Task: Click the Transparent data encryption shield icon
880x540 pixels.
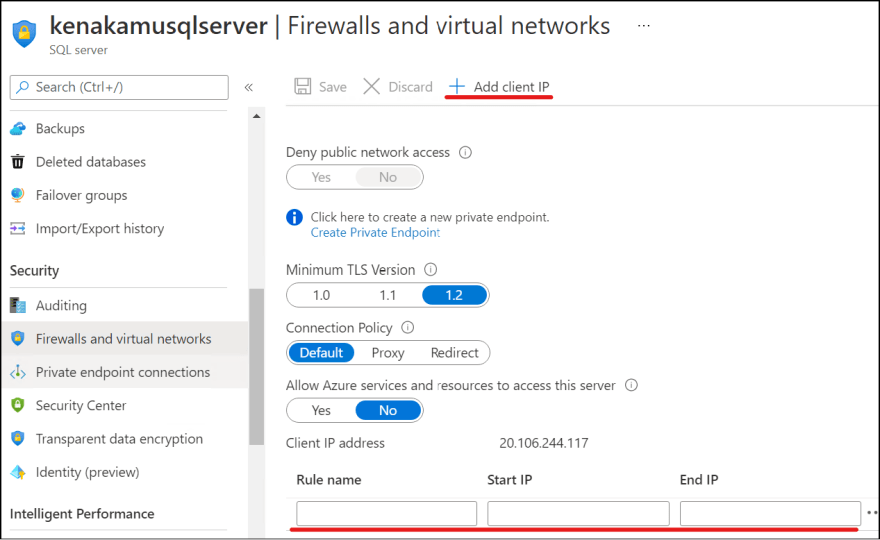Action: click(18, 438)
